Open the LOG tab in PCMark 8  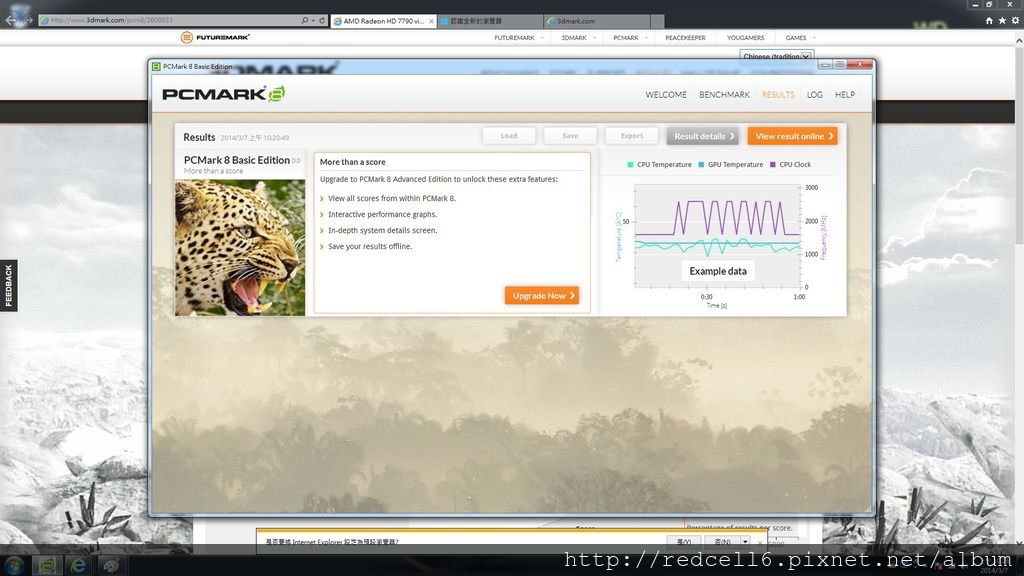pos(814,95)
